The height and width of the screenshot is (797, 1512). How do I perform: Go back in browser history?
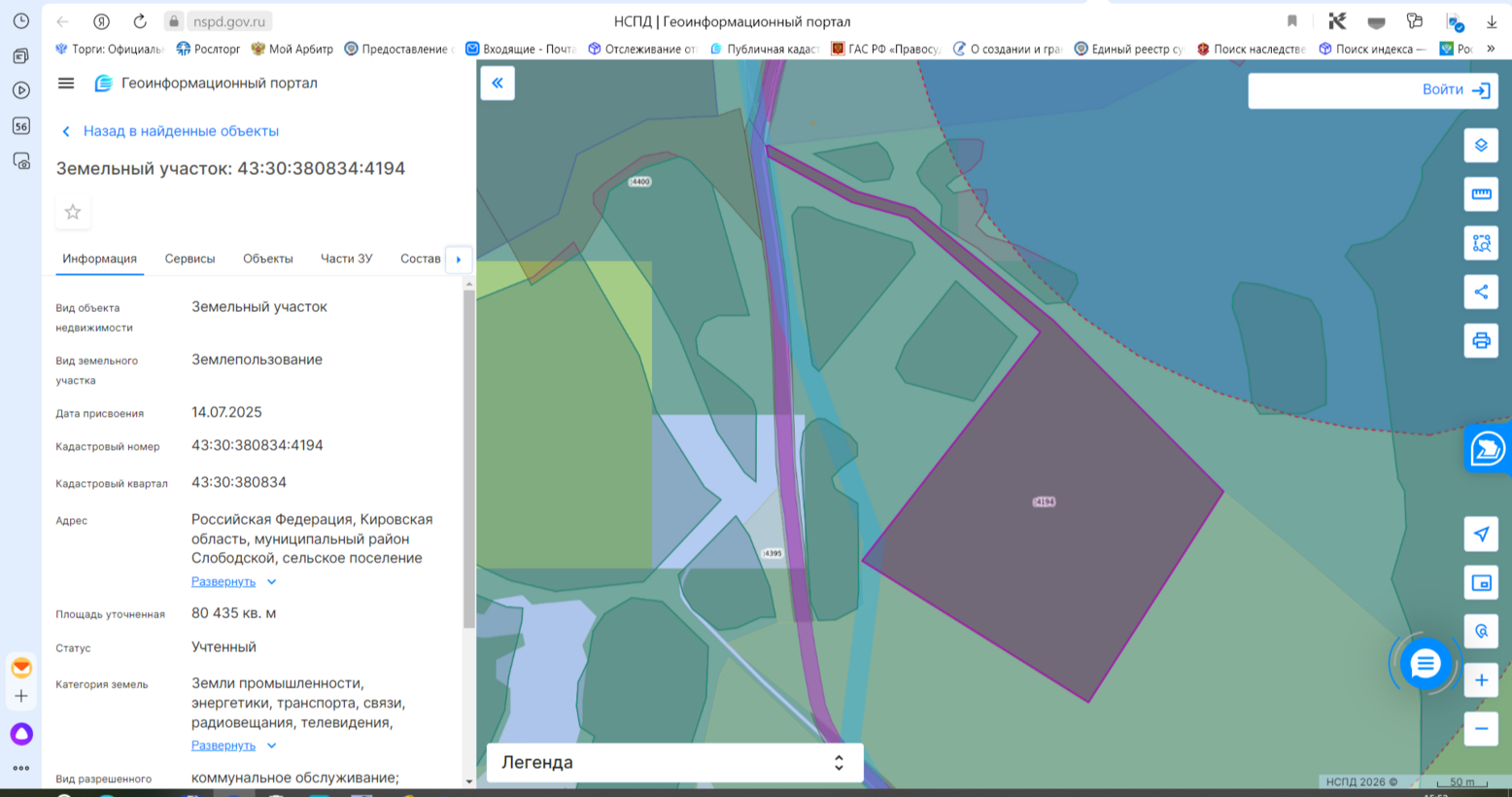(62, 21)
